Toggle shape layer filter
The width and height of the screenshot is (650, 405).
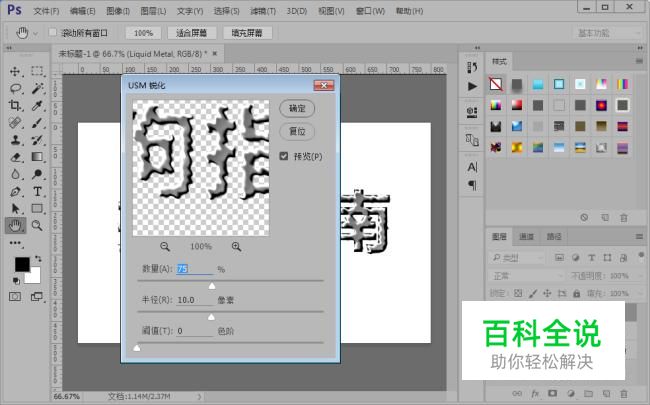point(607,258)
